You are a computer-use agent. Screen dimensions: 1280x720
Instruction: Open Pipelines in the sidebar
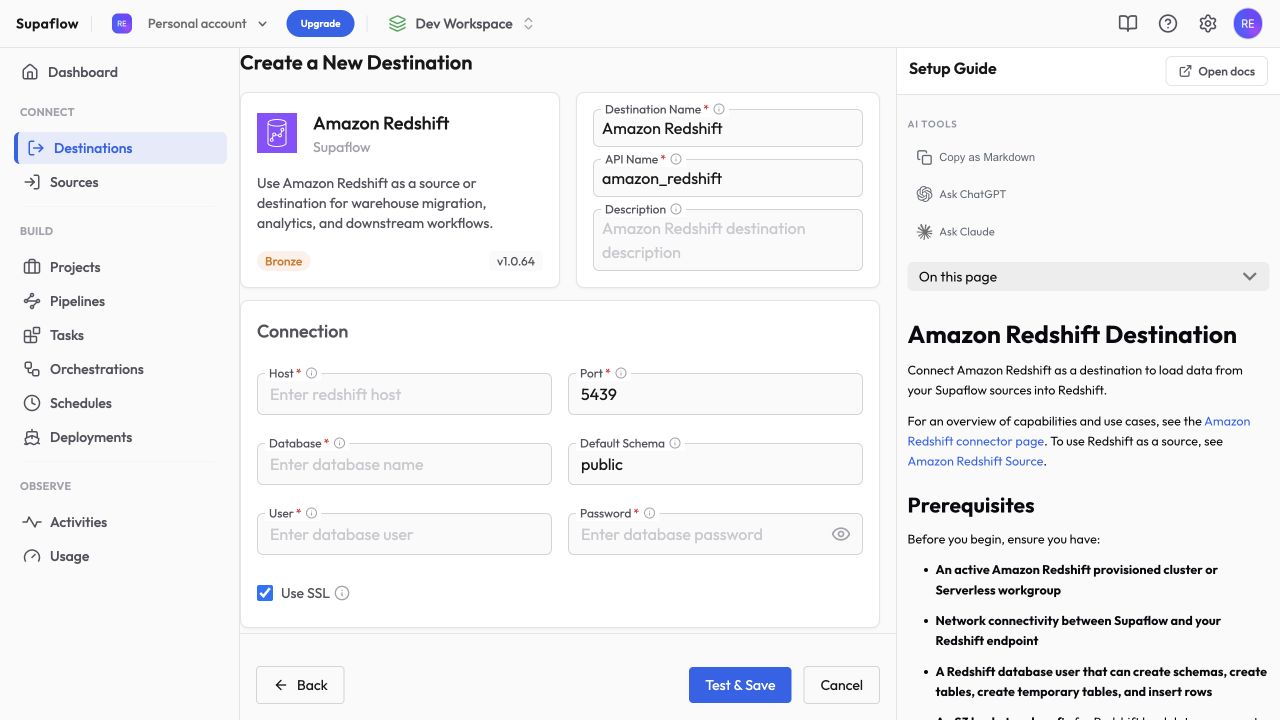click(x=120, y=301)
